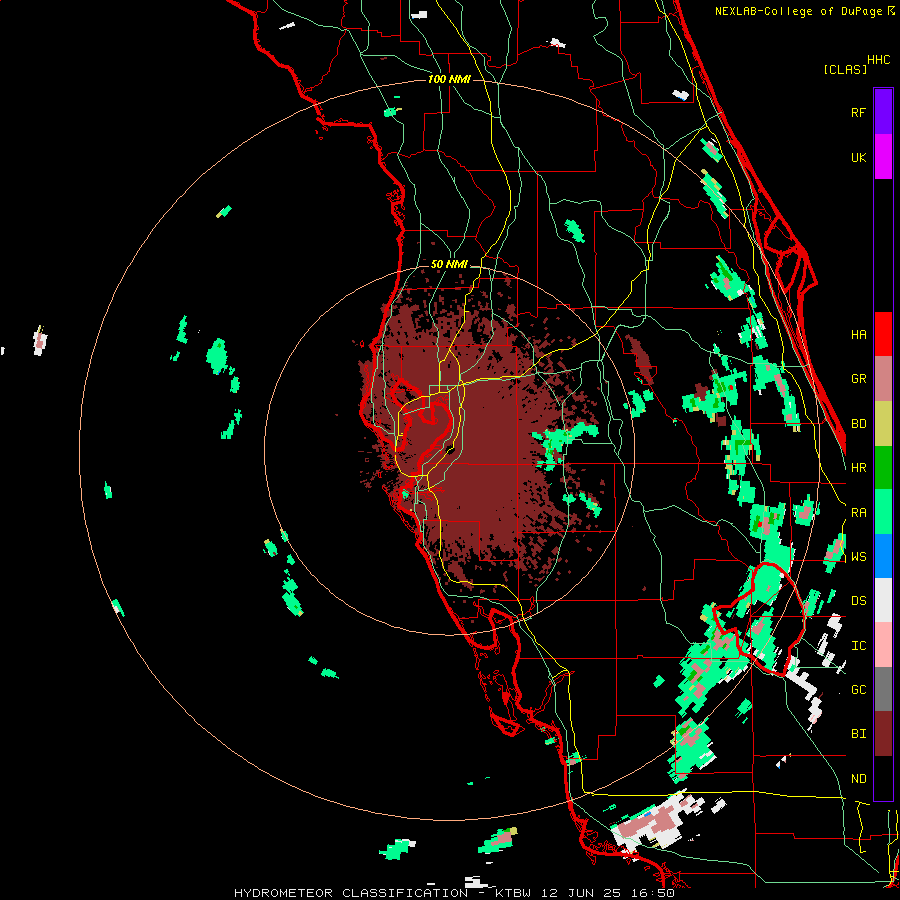Viewport: 900px width, 900px height.
Task: Select the 'BI' legend label
Action: tap(858, 734)
